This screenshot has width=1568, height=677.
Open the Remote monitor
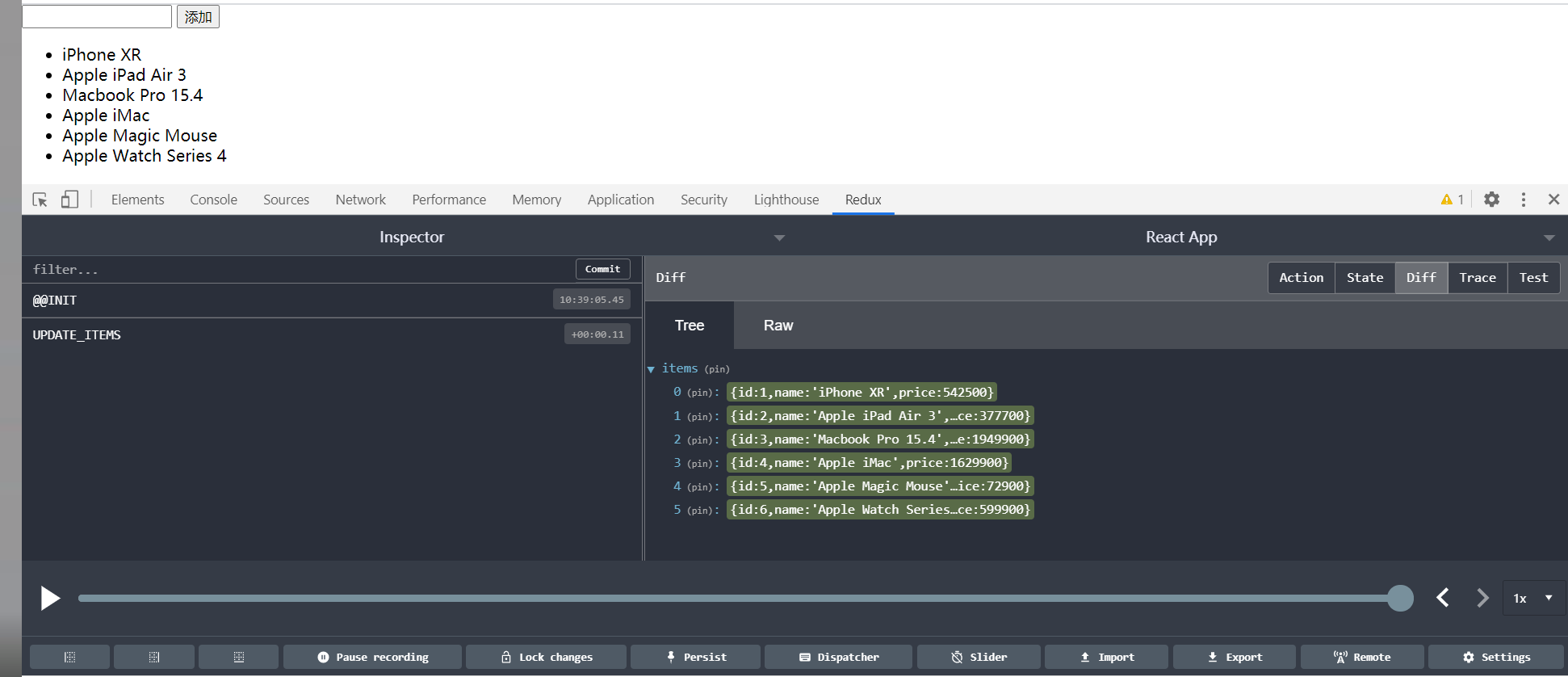point(1362,657)
